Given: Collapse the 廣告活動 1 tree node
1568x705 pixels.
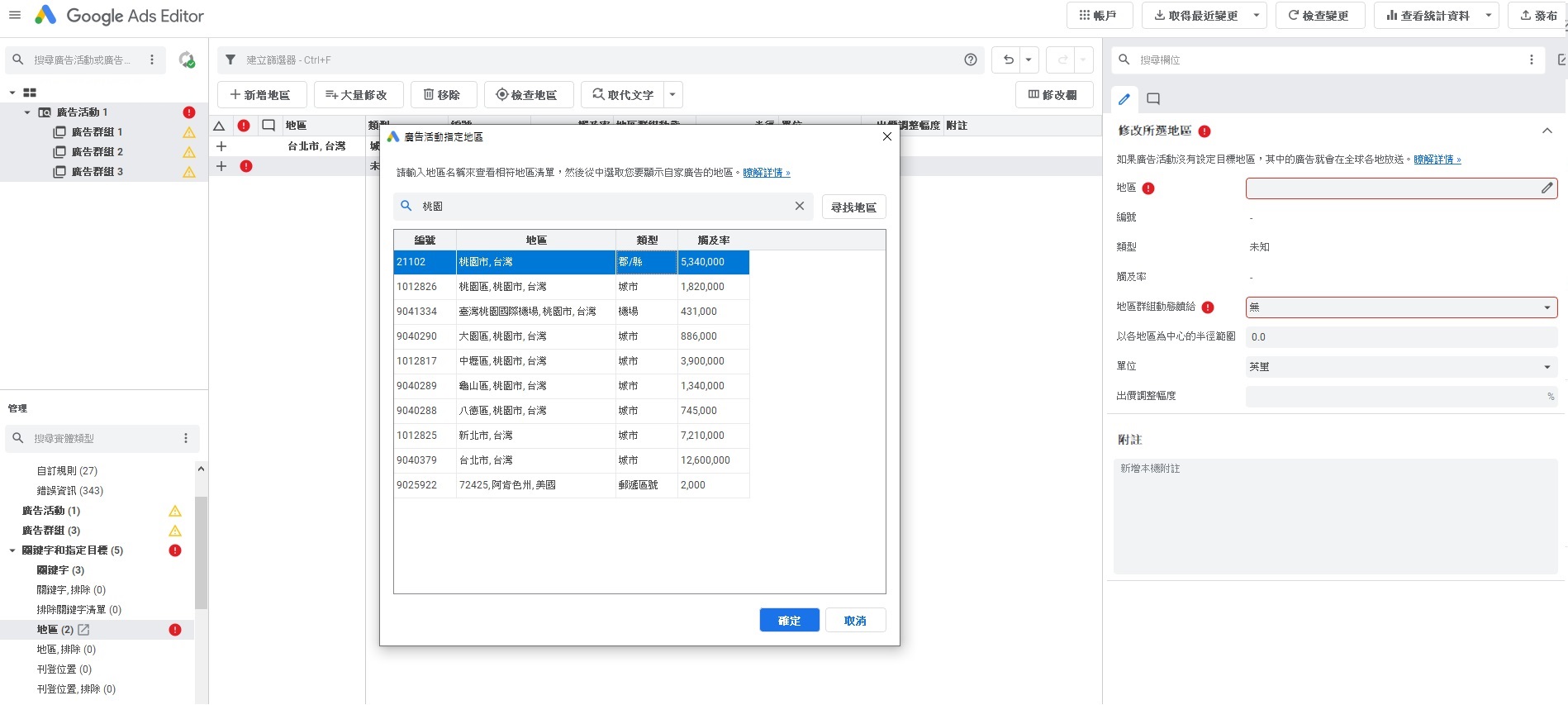Looking at the screenshot, I should tap(27, 112).
